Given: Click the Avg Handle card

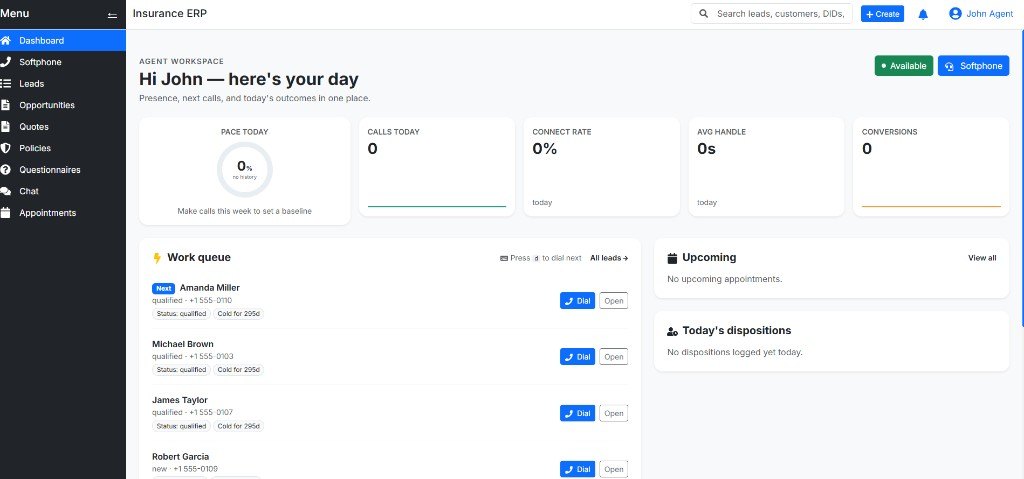Looking at the screenshot, I should click(x=767, y=167).
